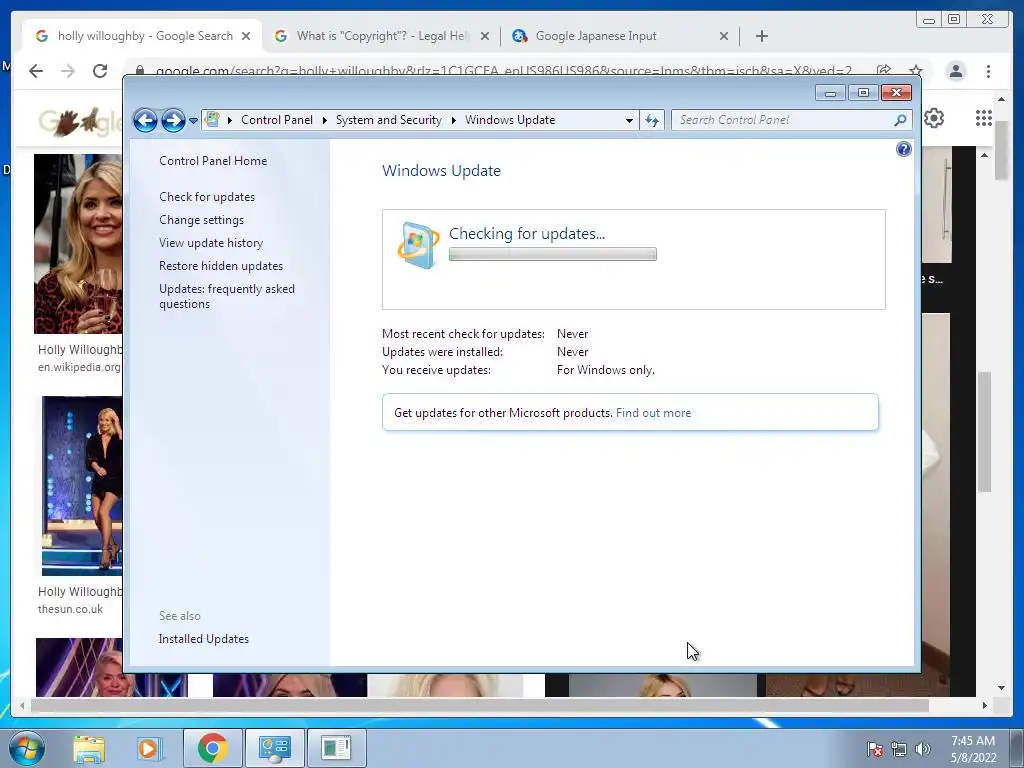Click the Windows Update shield icon
The image size is (1024, 768).
point(418,246)
